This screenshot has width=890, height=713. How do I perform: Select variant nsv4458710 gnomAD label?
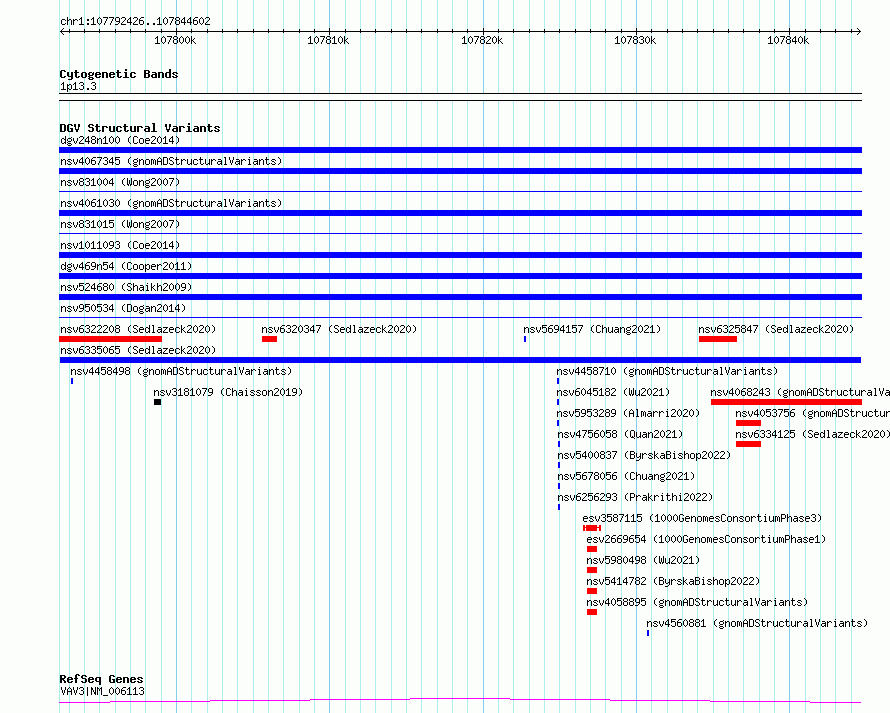(x=667, y=371)
